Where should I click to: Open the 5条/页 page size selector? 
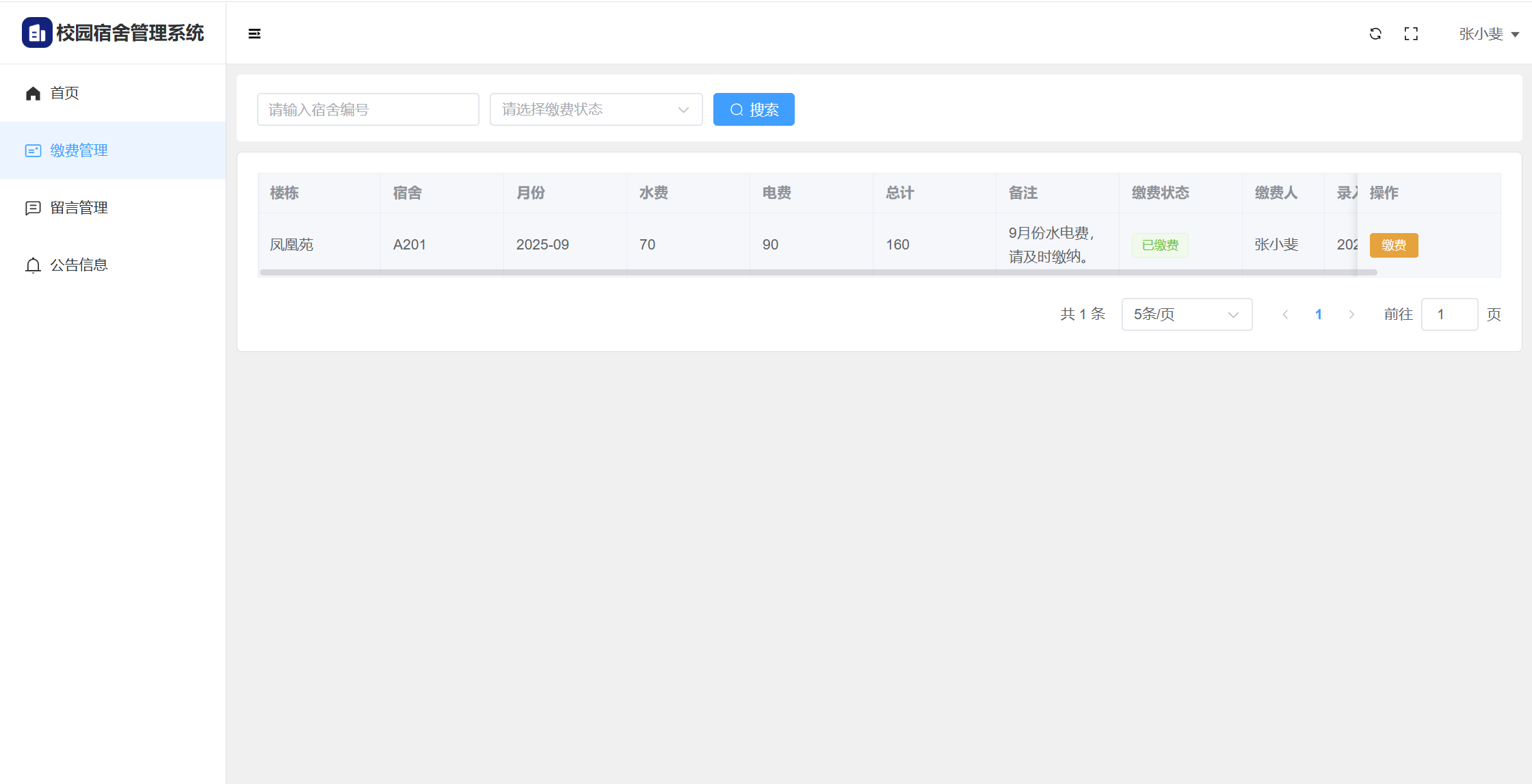1187,314
